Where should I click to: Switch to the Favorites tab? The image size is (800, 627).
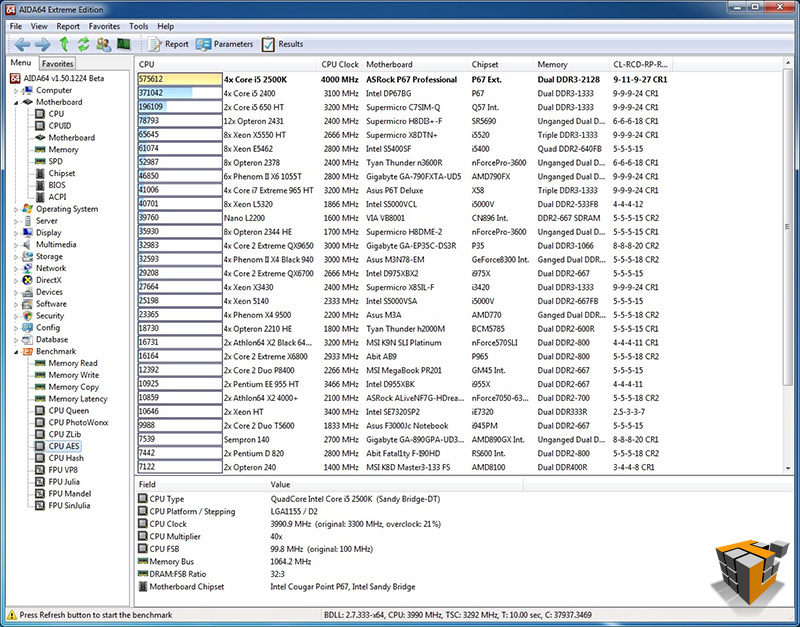[57, 64]
